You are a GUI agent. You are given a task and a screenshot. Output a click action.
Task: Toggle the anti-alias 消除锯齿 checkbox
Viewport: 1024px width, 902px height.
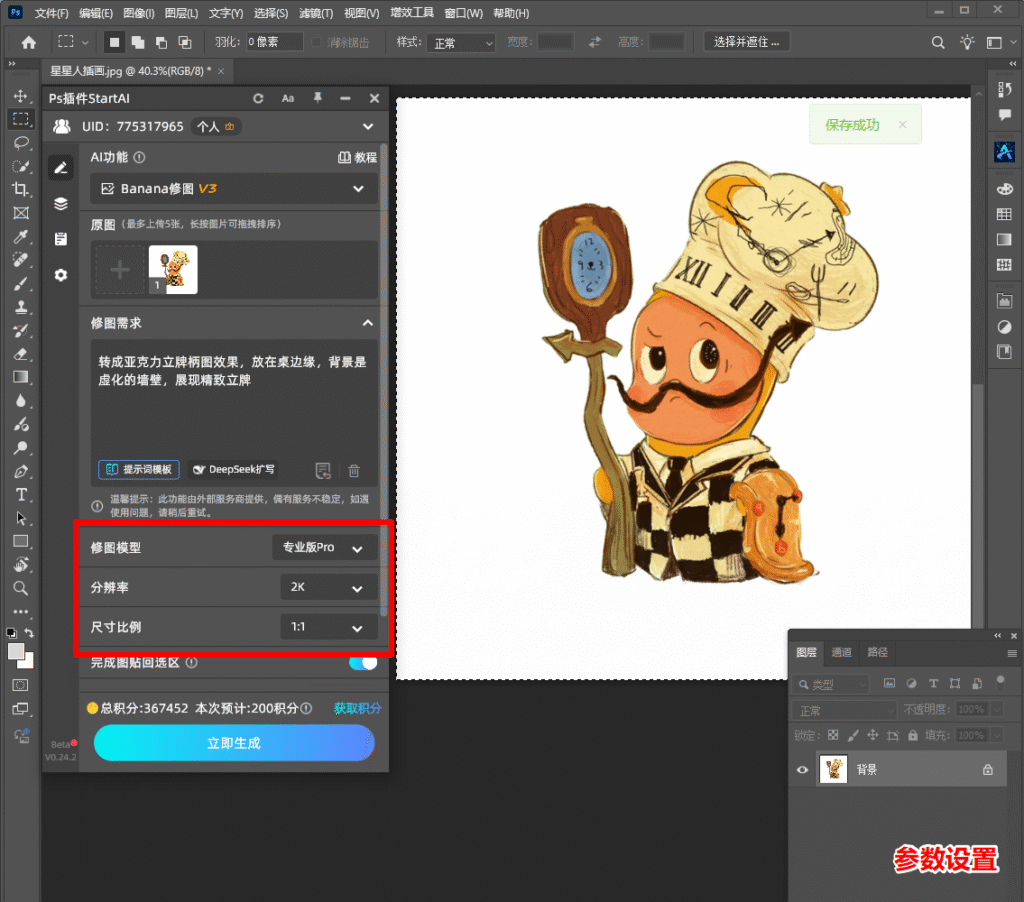coord(316,42)
